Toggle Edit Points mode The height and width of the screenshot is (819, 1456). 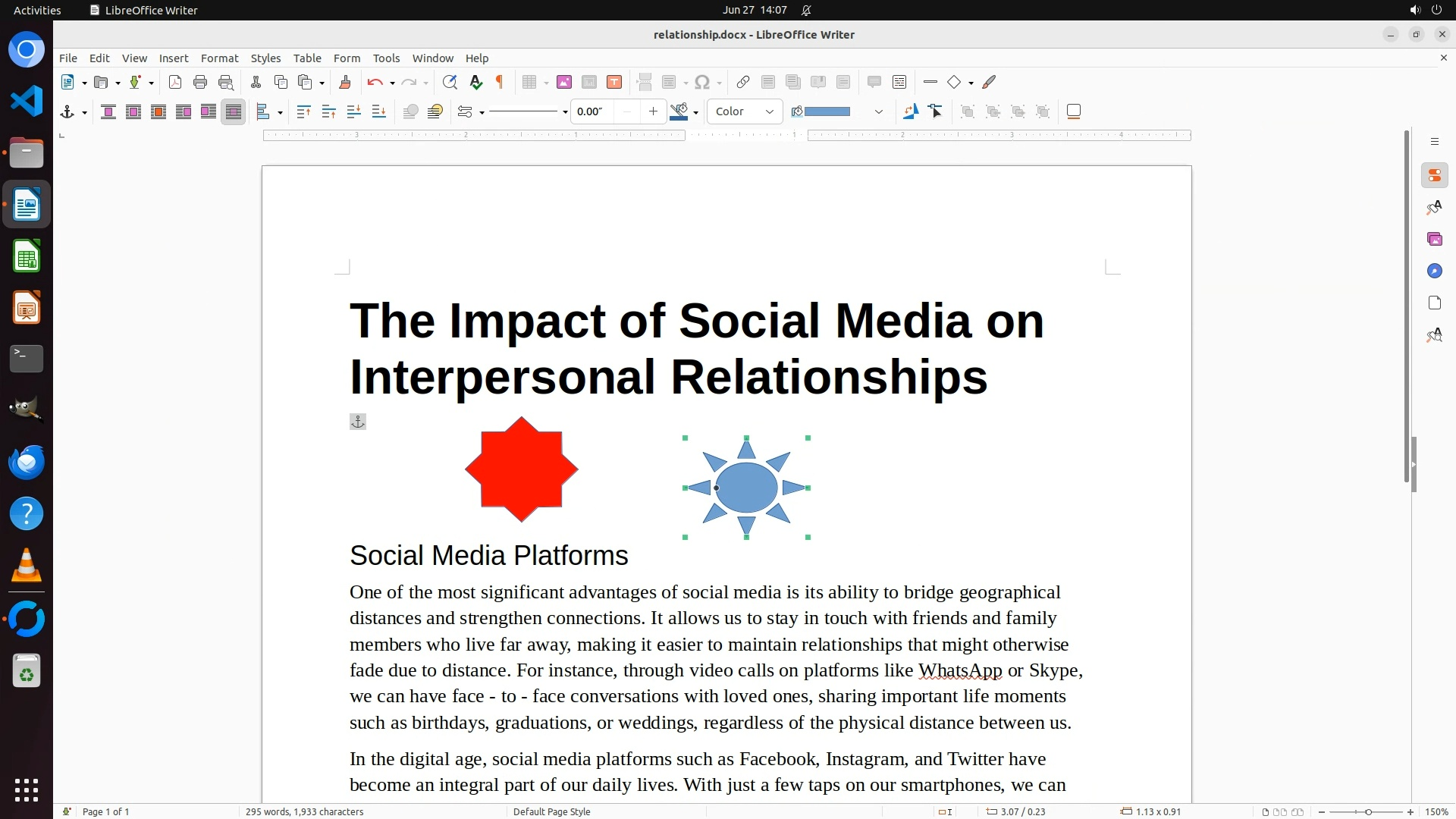click(935, 111)
